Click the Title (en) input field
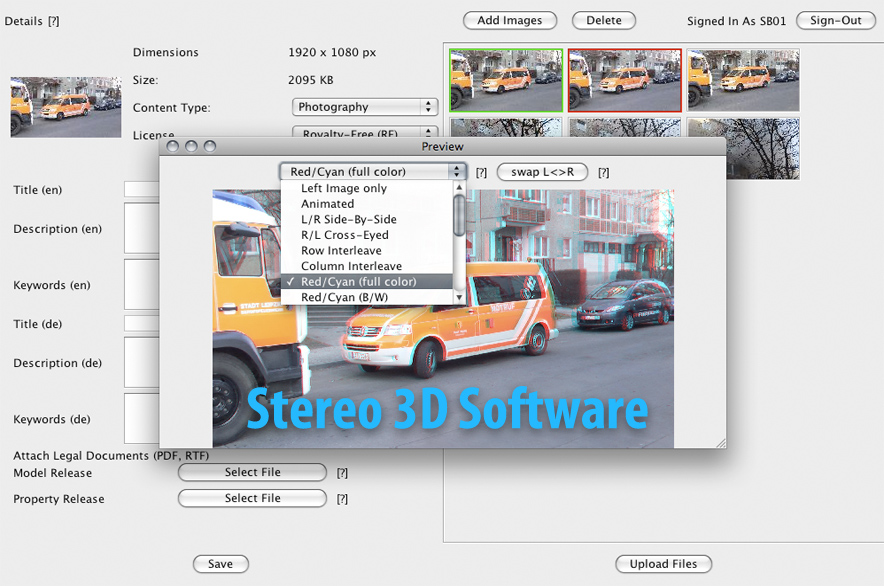Viewport: 884px width, 586px height. click(142, 189)
